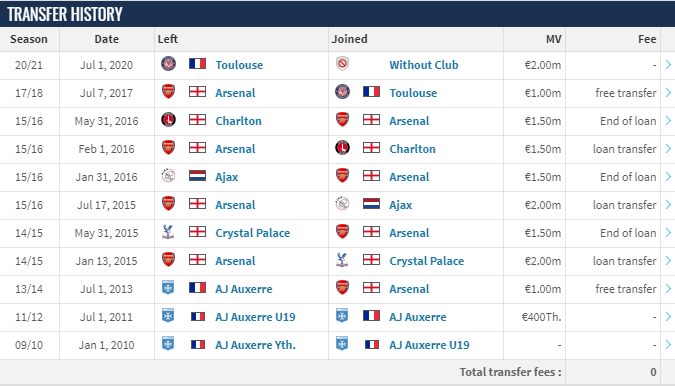675x386 pixels.
Task: Expand details arrow for Jan 13, 2015 loan
Action: click(x=668, y=260)
